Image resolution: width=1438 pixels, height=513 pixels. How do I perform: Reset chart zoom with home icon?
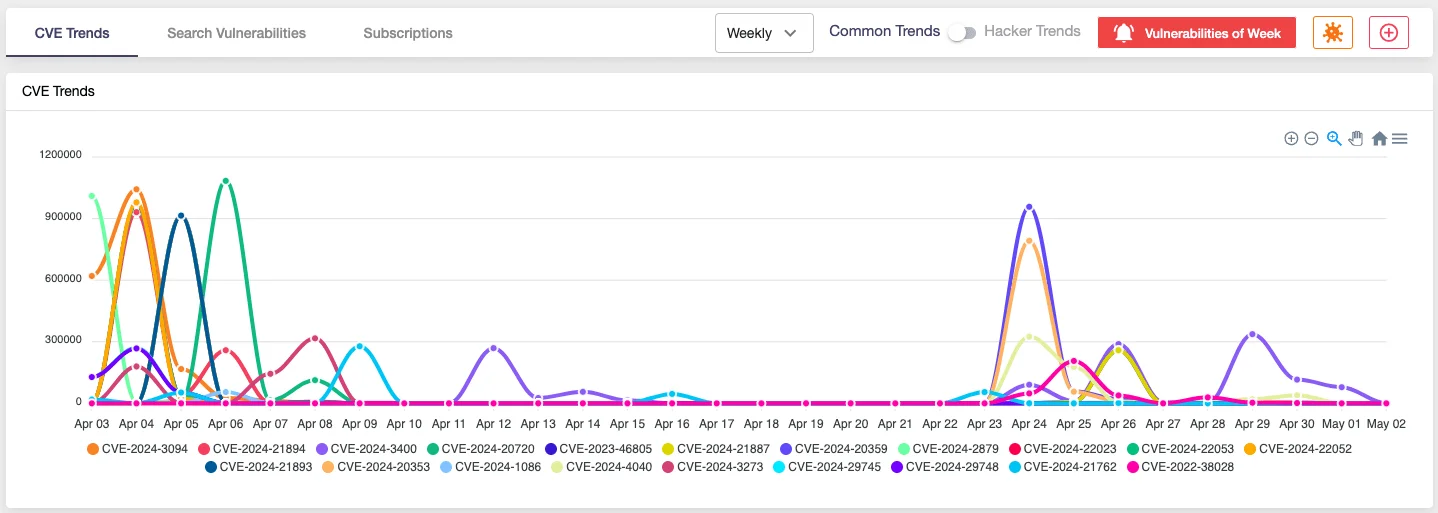point(1379,139)
